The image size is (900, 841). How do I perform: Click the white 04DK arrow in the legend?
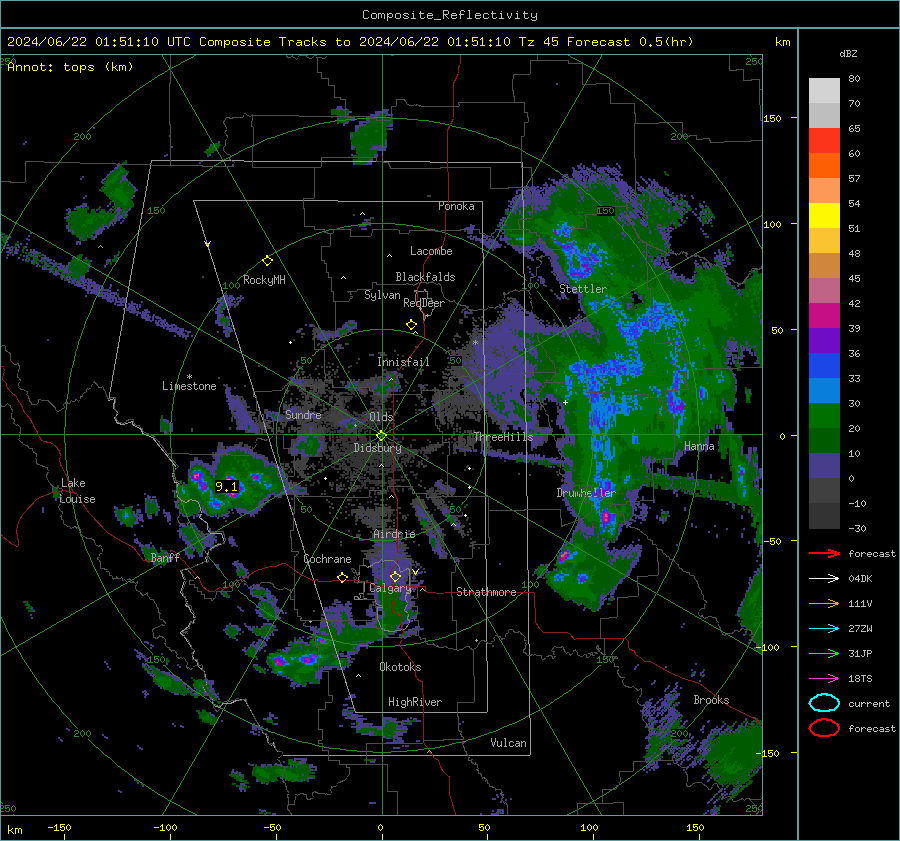point(824,578)
